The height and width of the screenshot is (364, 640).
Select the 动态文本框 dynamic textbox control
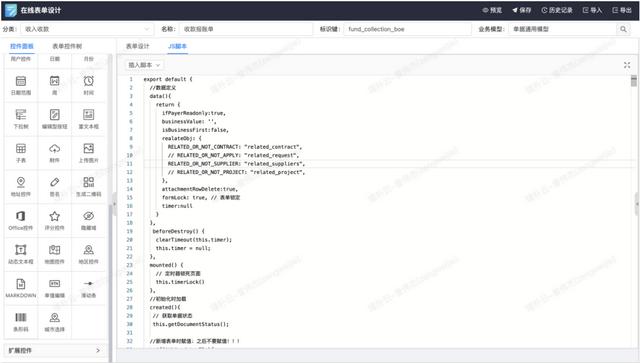(x=21, y=255)
